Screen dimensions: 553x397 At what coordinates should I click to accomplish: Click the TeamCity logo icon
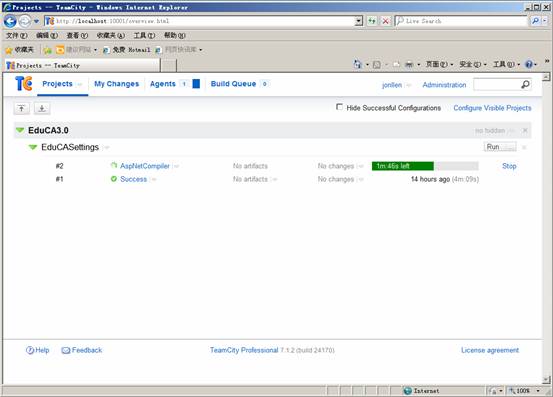tap(24, 84)
